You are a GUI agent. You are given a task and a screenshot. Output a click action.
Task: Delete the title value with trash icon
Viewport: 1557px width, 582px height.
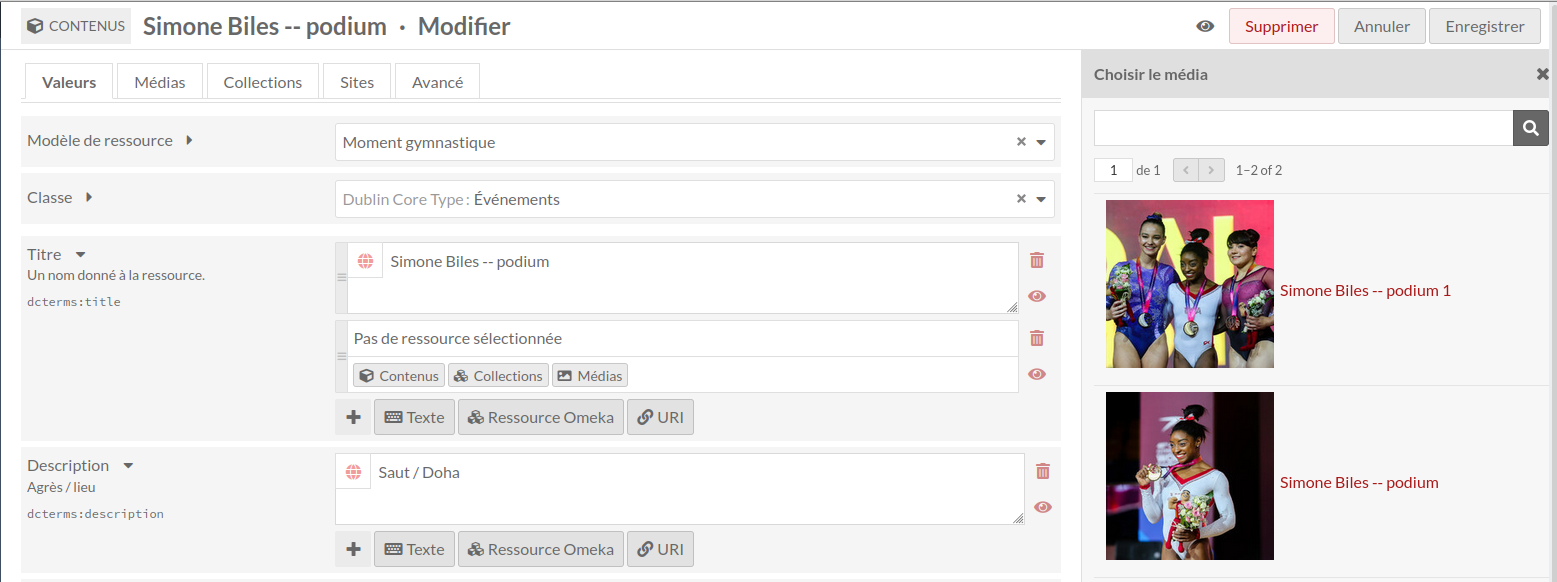[1037, 260]
